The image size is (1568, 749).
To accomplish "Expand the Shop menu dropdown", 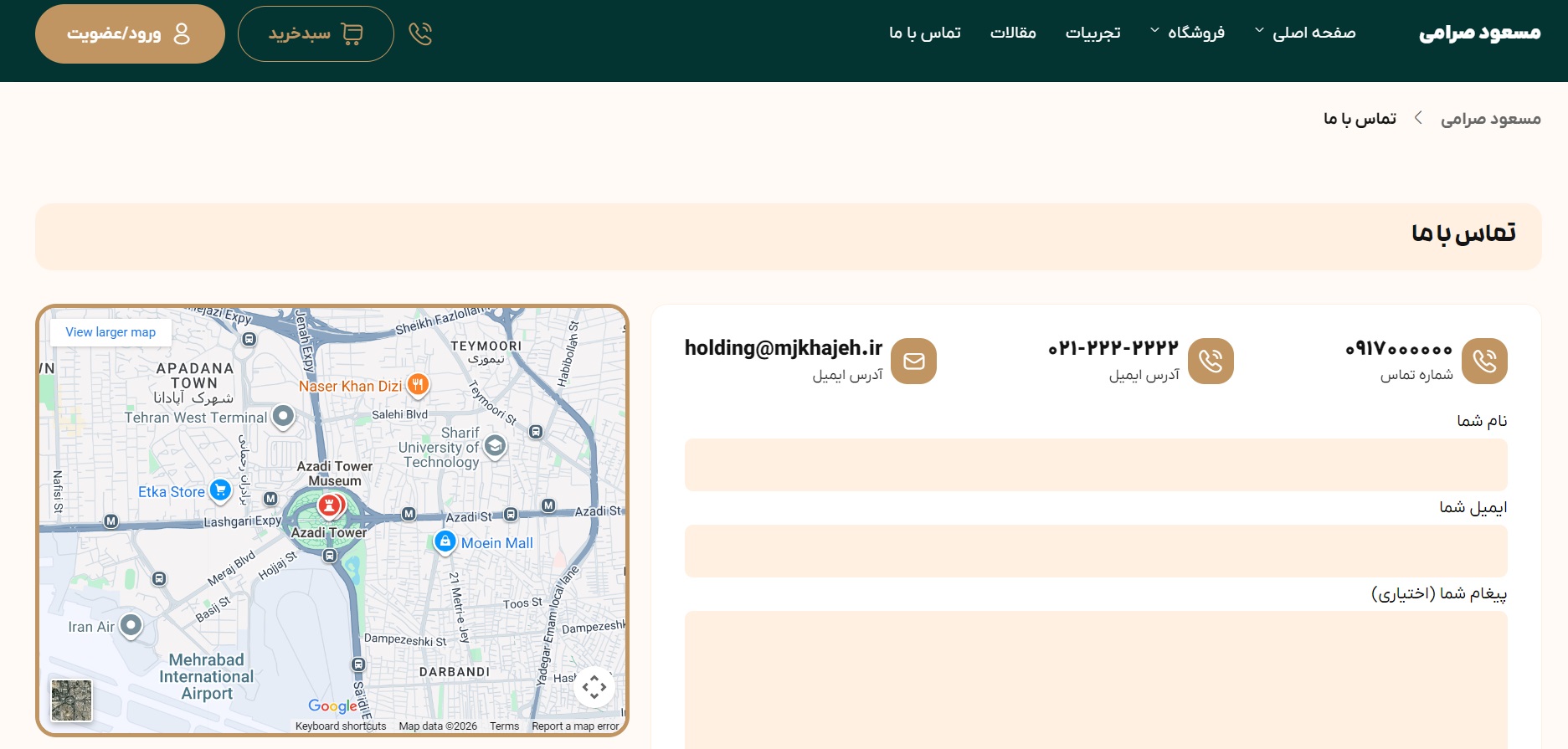I will (x=1188, y=33).
